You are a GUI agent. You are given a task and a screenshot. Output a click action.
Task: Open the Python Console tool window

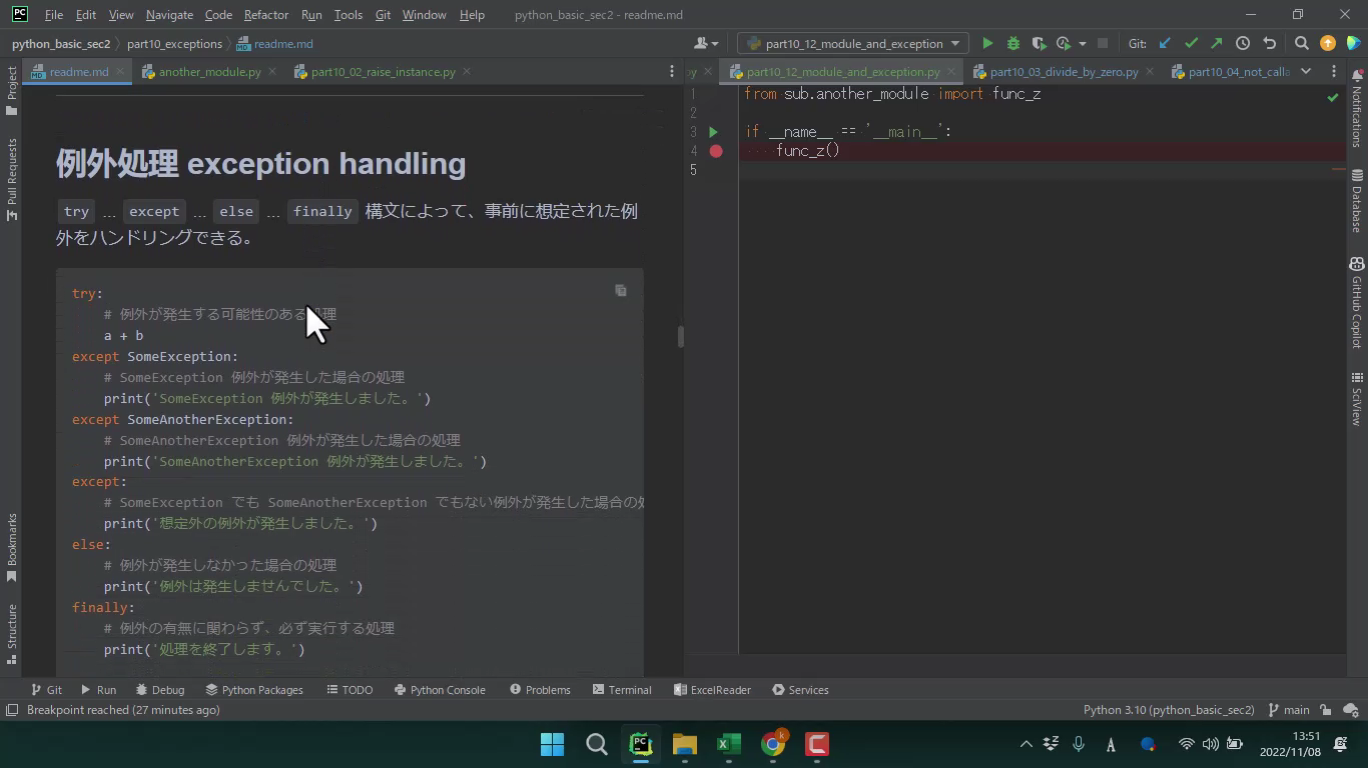pos(439,690)
